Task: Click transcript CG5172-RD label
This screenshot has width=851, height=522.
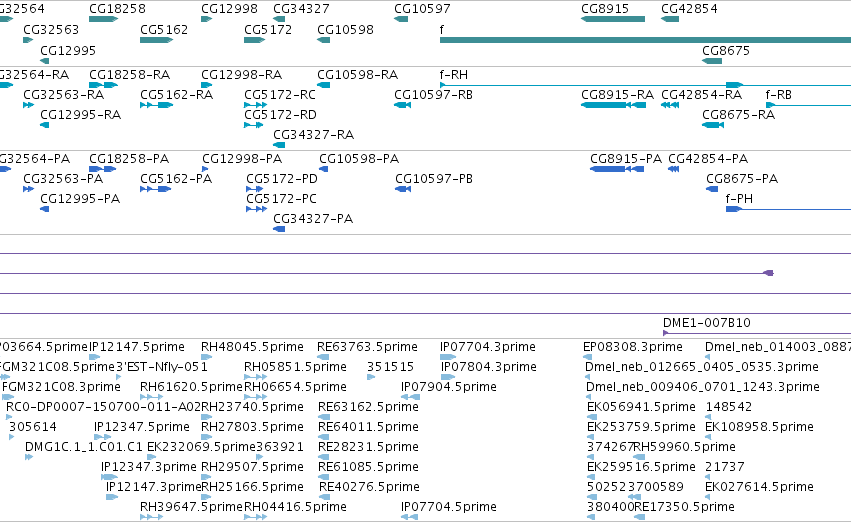Action: point(281,114)
